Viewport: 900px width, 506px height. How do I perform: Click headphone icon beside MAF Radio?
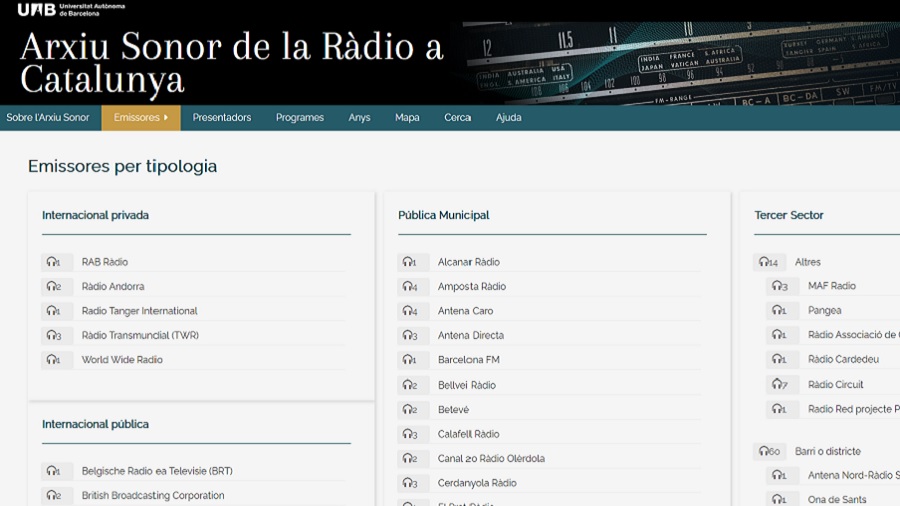pos(782,286)
